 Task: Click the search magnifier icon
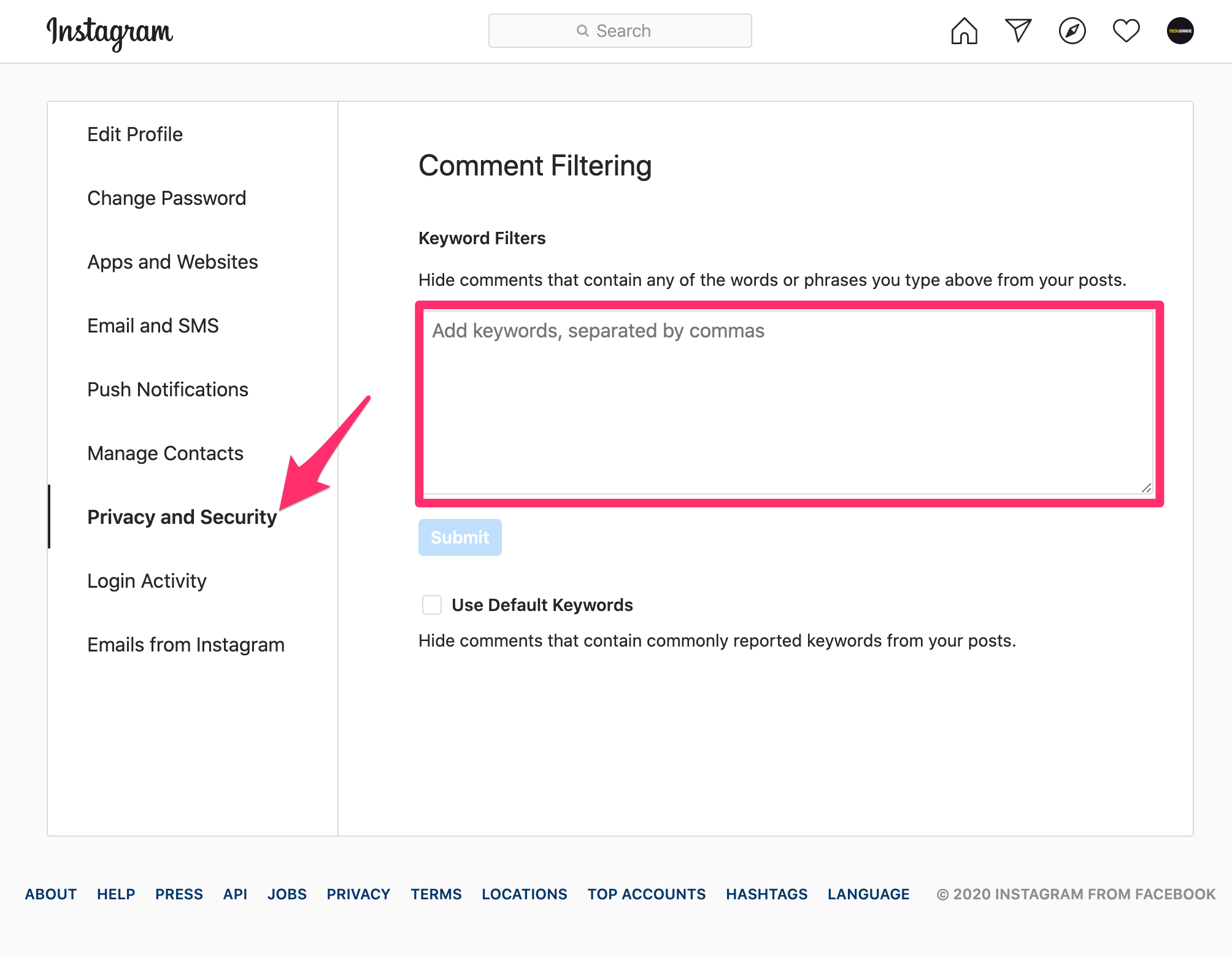(582, 31)
